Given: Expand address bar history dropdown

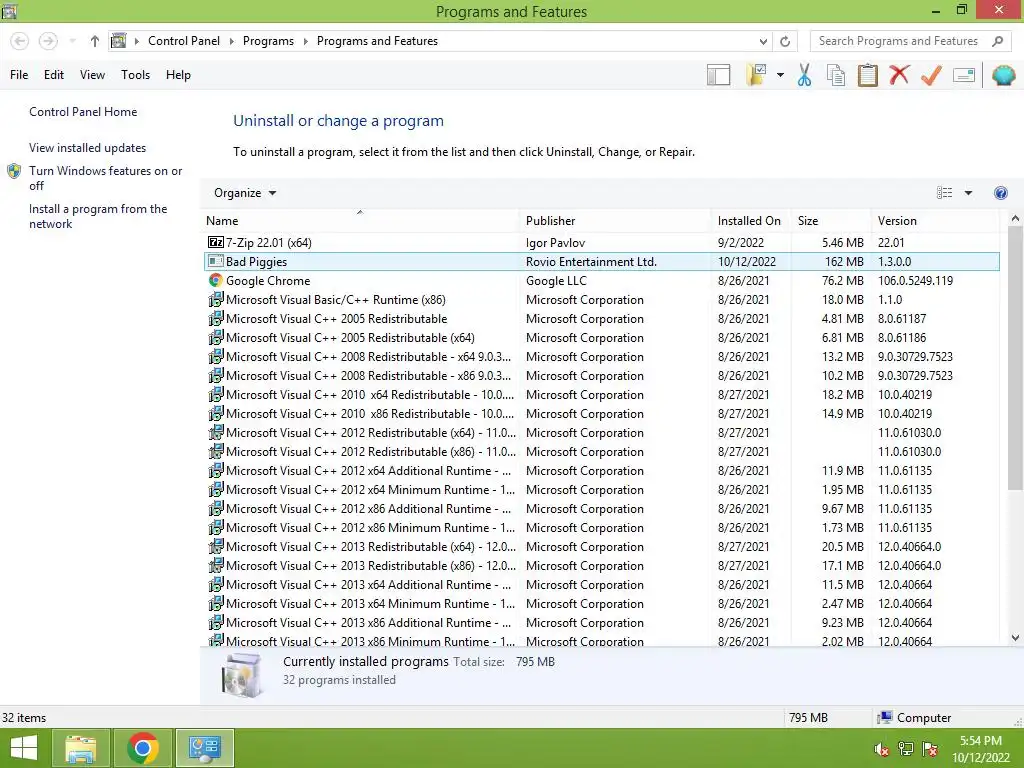Looking at the screenshot, I should pos(763,41).
